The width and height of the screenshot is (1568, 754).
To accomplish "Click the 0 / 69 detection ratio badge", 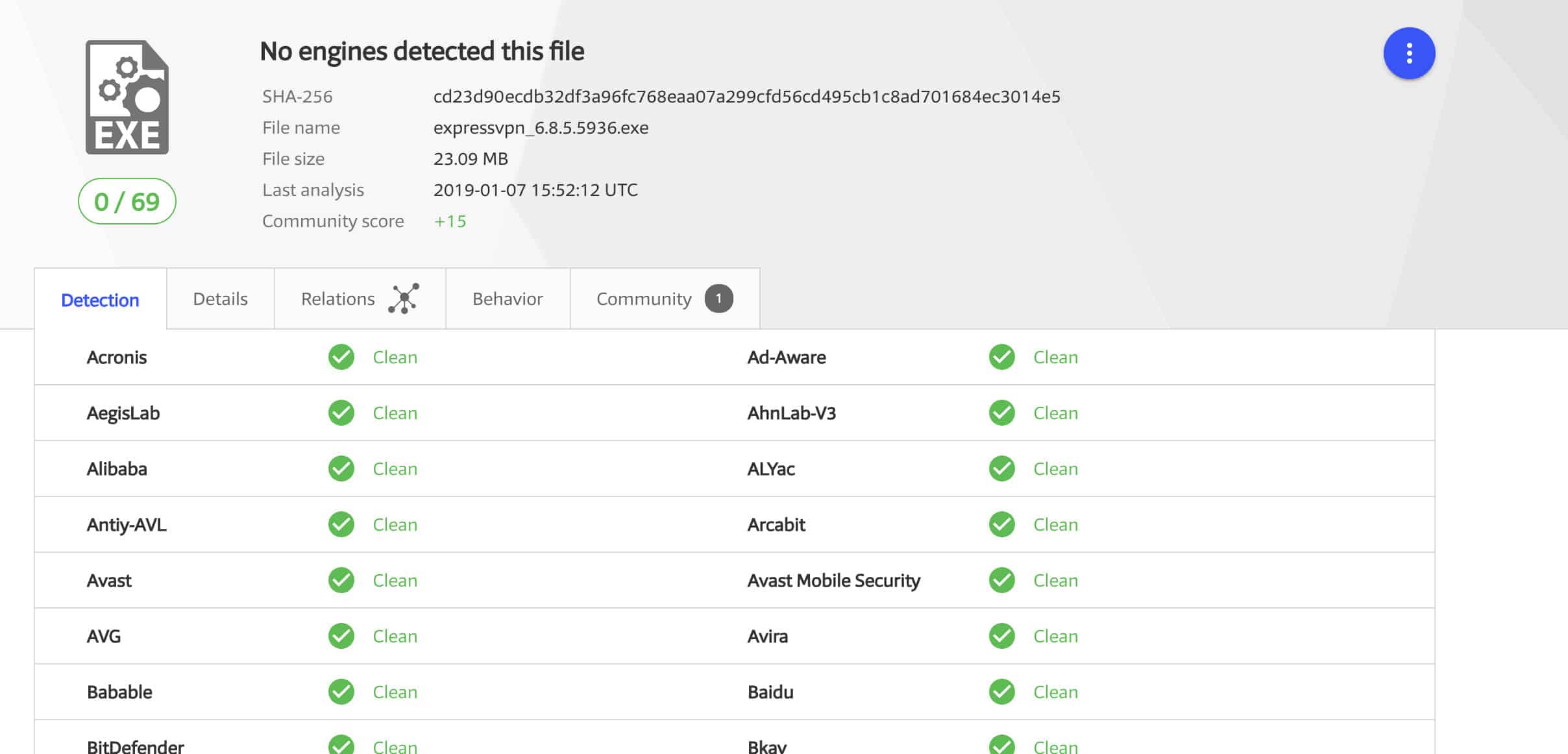I will click(x=127, y=201).
